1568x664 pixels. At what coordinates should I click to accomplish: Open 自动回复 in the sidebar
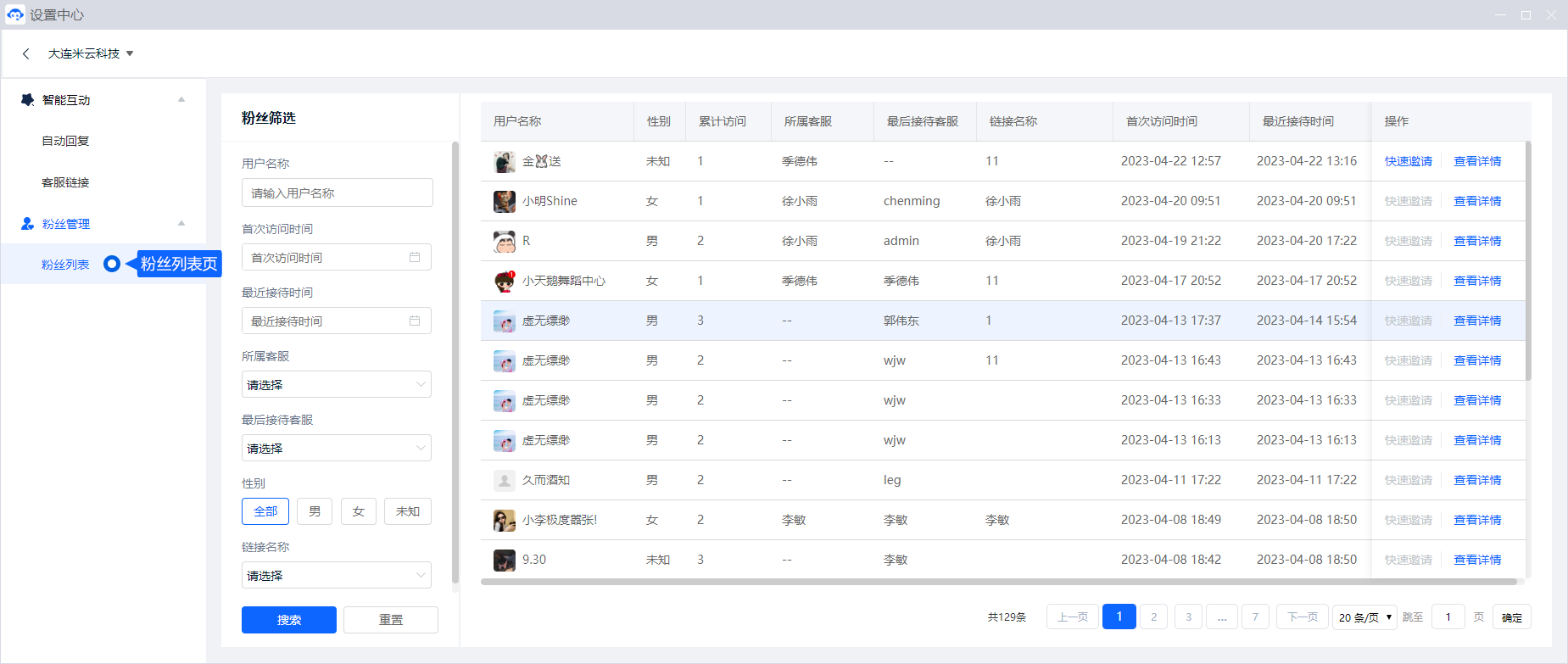click(66, 141)
